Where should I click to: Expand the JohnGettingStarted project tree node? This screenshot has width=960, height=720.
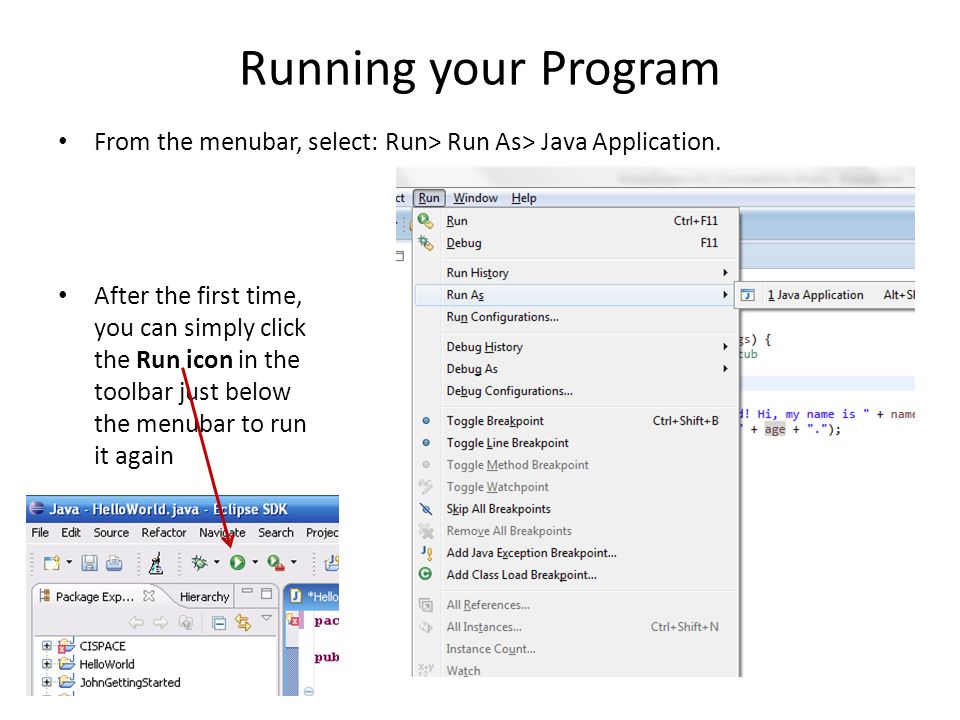coord(47,681)
